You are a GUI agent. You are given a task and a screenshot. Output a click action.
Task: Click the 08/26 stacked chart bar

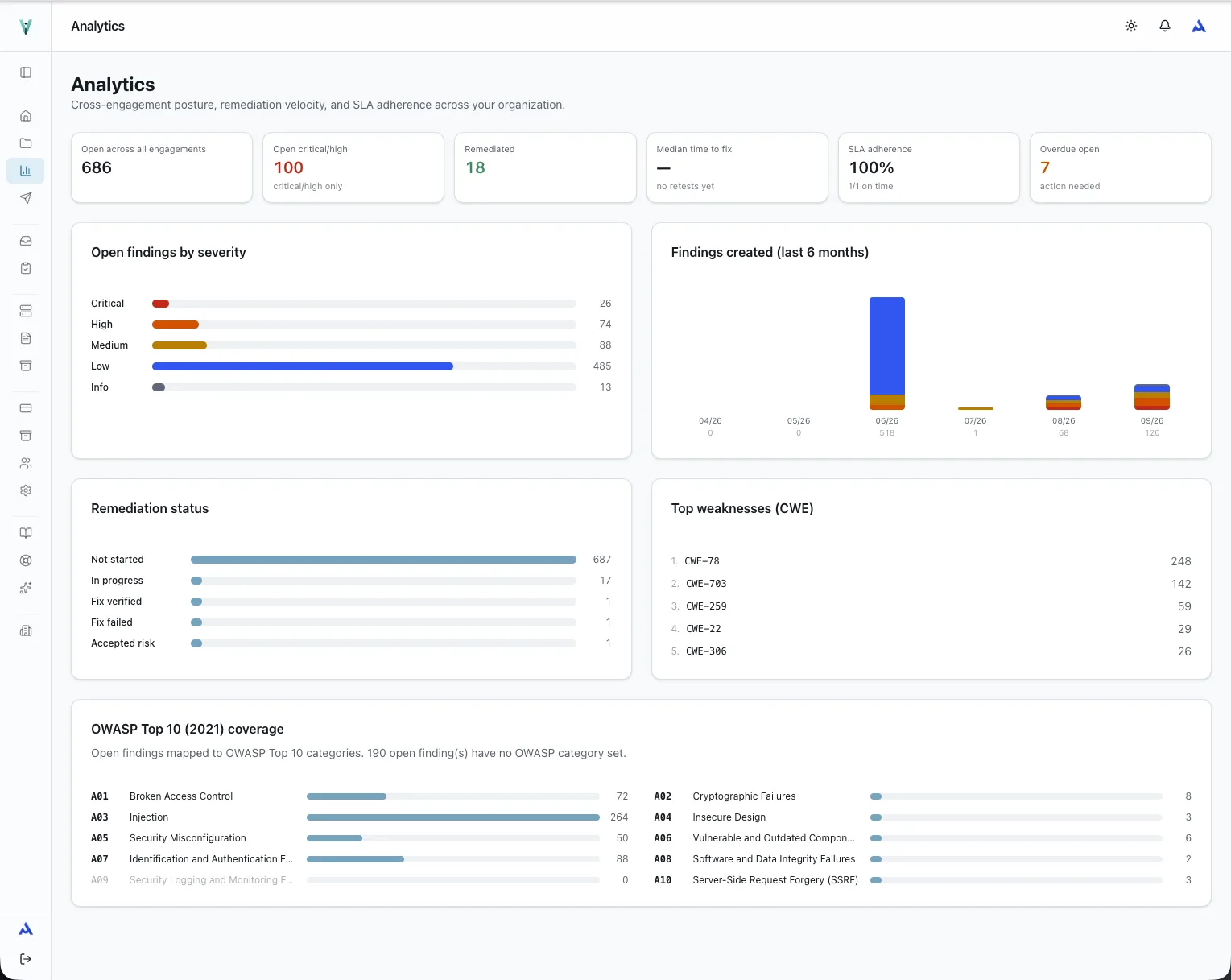[1064, 403]
